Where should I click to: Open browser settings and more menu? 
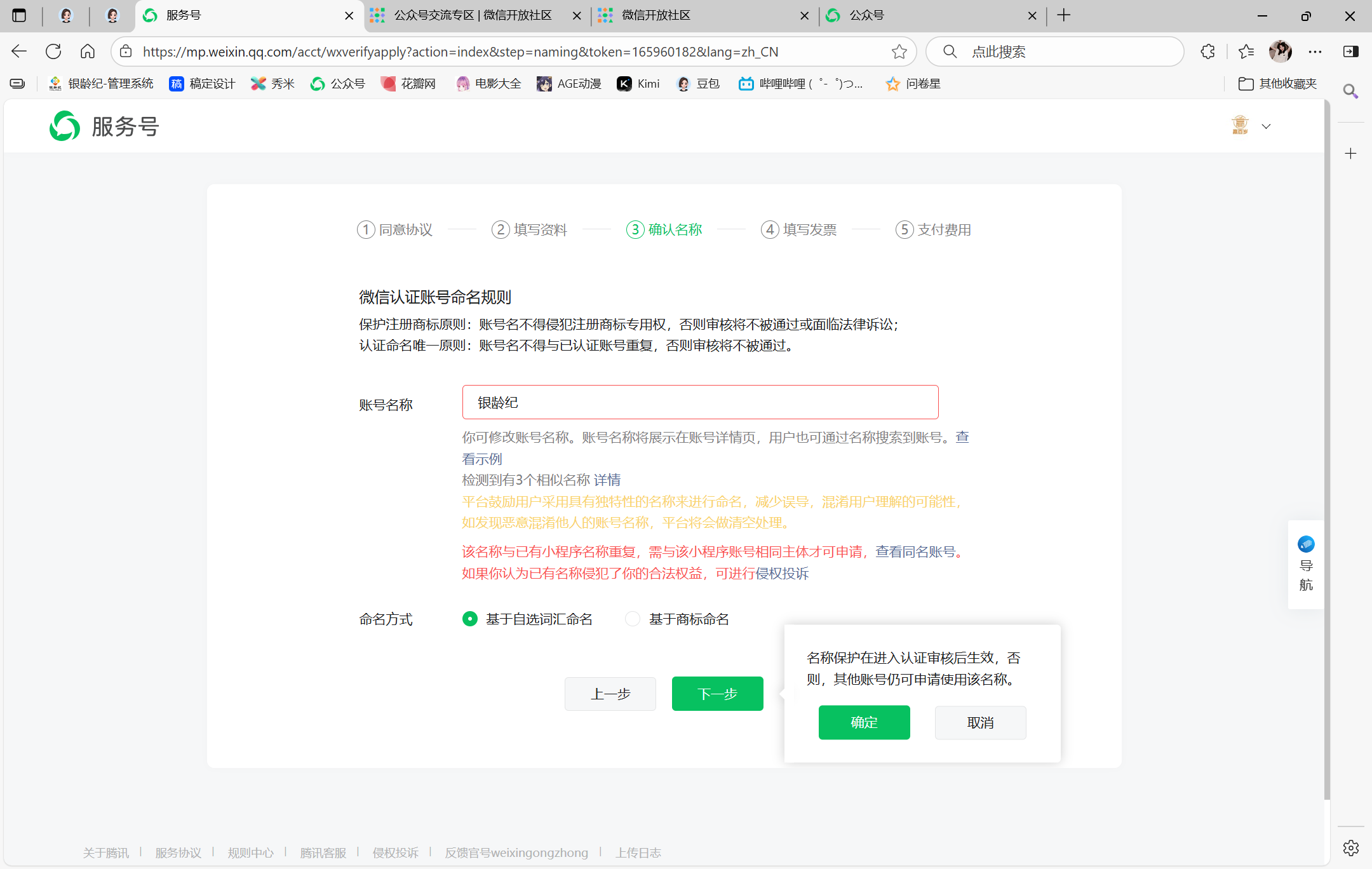(1315, 51)
